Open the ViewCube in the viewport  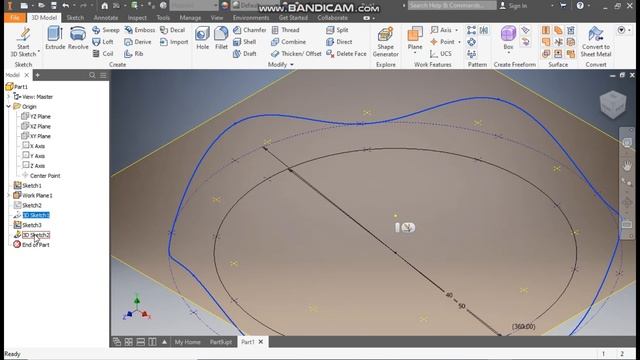613,104
